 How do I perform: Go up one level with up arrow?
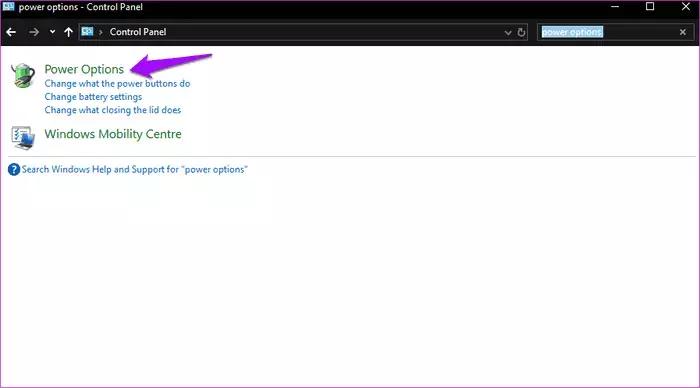(x=68, y=32)
